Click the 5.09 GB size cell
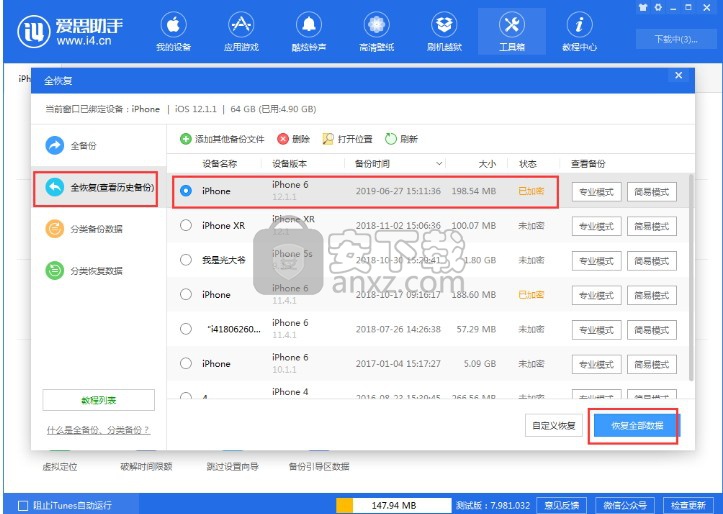This screenshot has height=514, width=723. [x=480, y=364]
